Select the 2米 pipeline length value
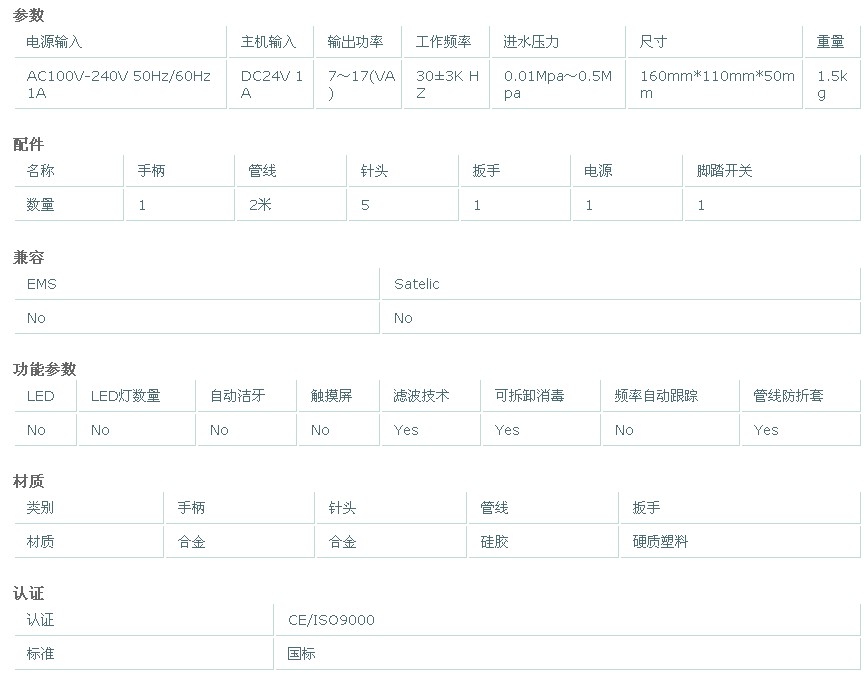The height and width of the screenshot is (675, 867). click(260, 205)
